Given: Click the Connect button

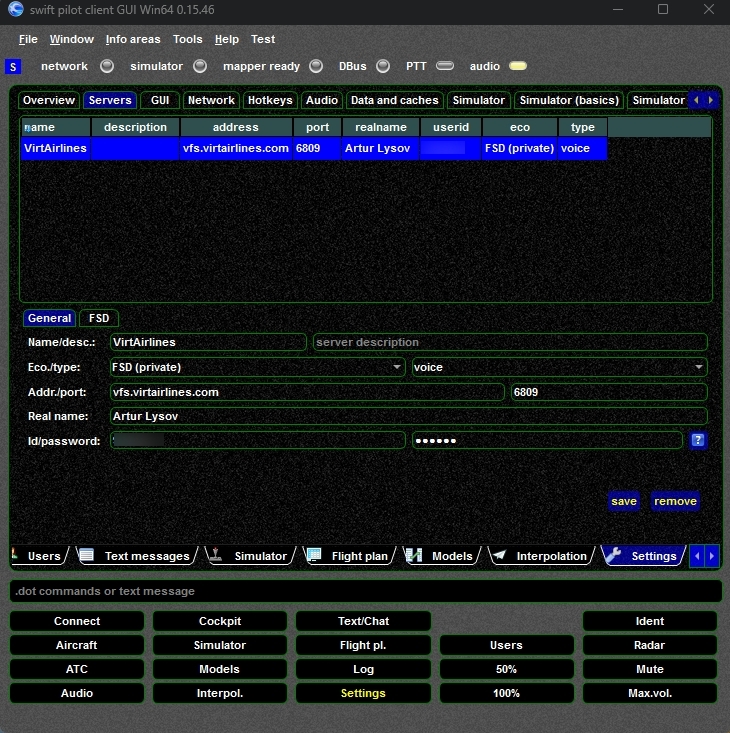Looking at the screenshot, I should click(x=77, y=621).
